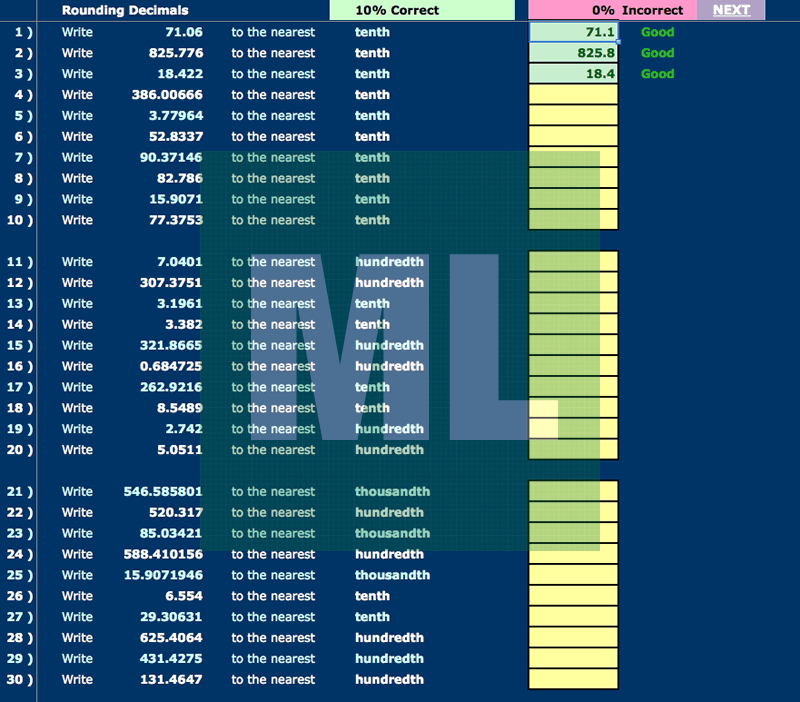Click the number 386.00666 in question 4
This screenshot has width=800, height=702.
tap(167, 95)
